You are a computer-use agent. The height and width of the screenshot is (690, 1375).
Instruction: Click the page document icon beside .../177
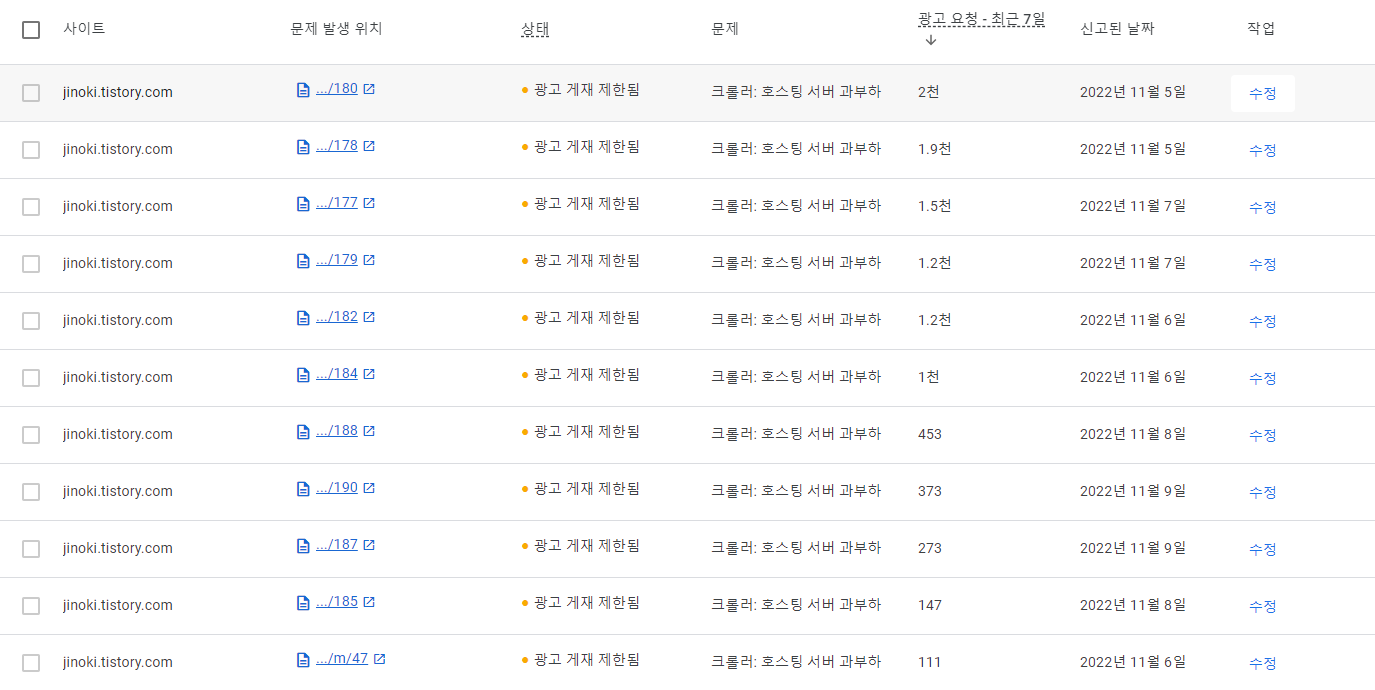[x=303, y=204]
